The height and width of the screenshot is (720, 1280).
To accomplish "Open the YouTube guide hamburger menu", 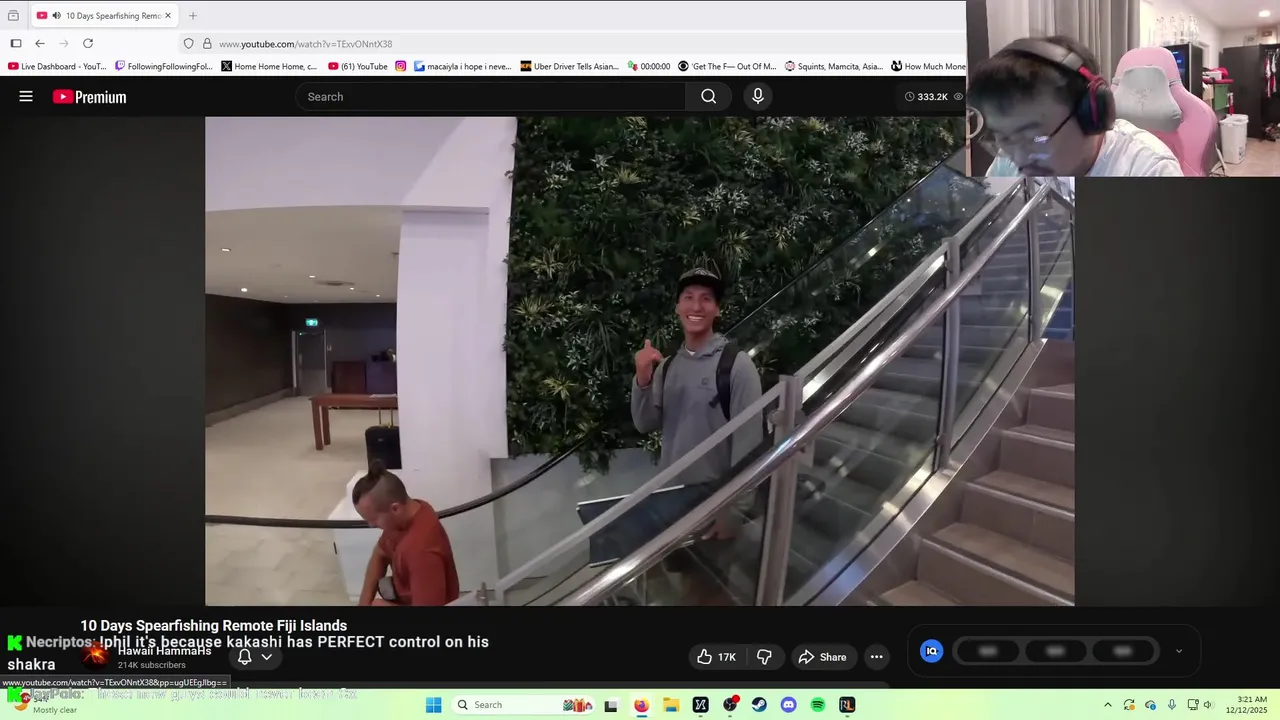I will tap(26, 97).
